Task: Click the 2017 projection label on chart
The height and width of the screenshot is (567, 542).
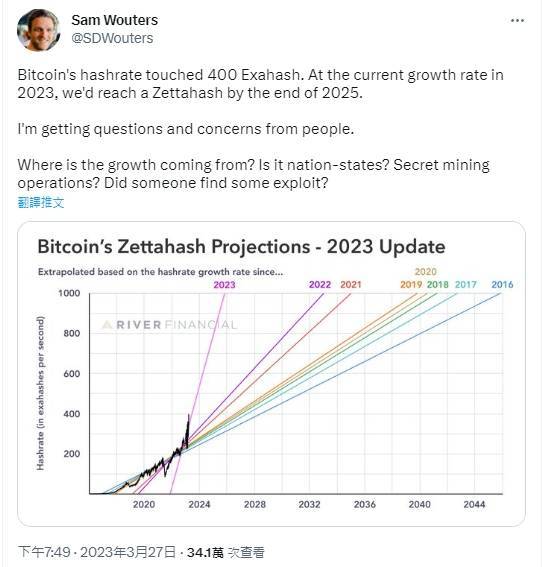Action: click(466, 285)
